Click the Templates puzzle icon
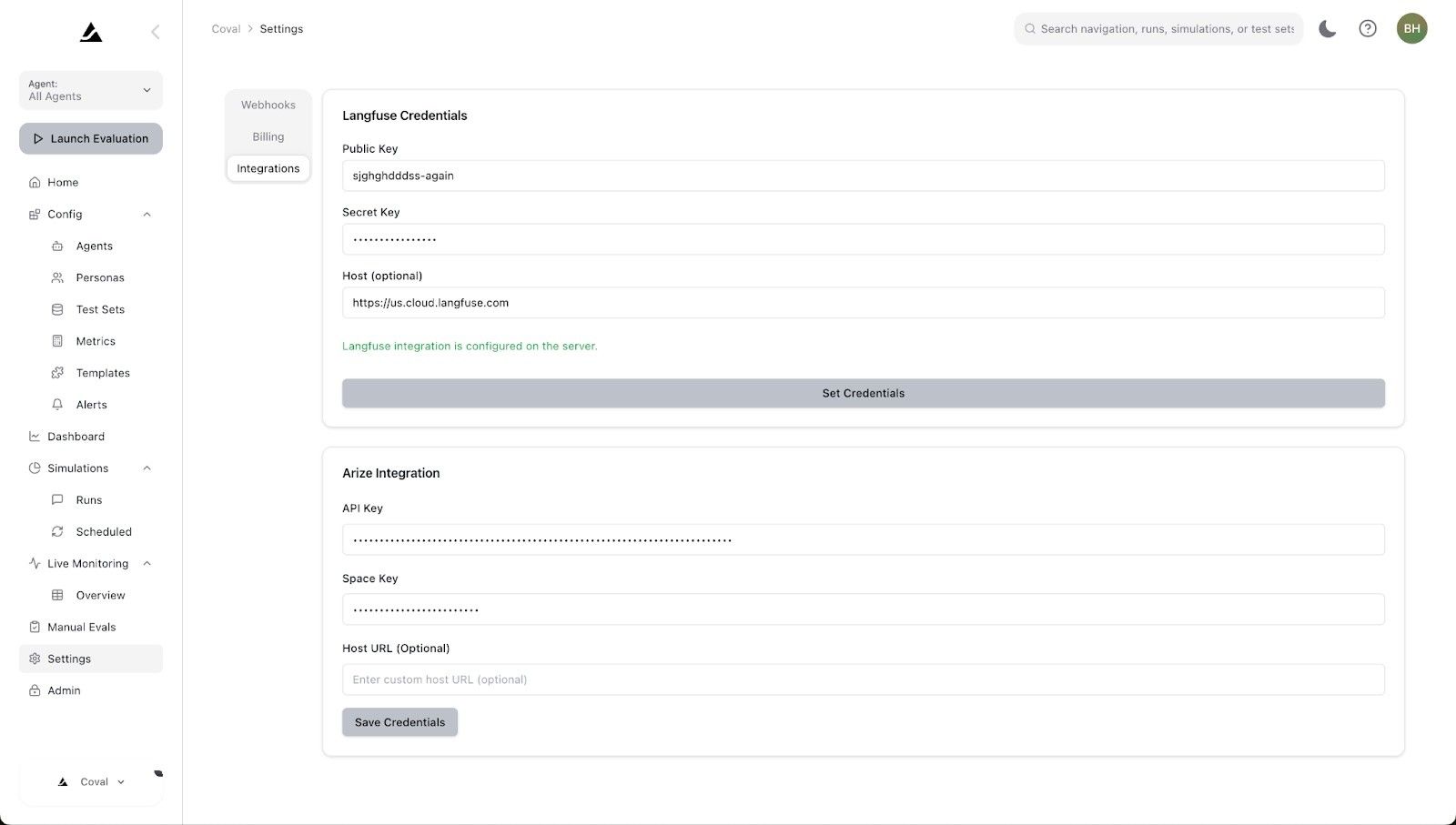Screen dimensions: 1456x825 tap(57, 374)
